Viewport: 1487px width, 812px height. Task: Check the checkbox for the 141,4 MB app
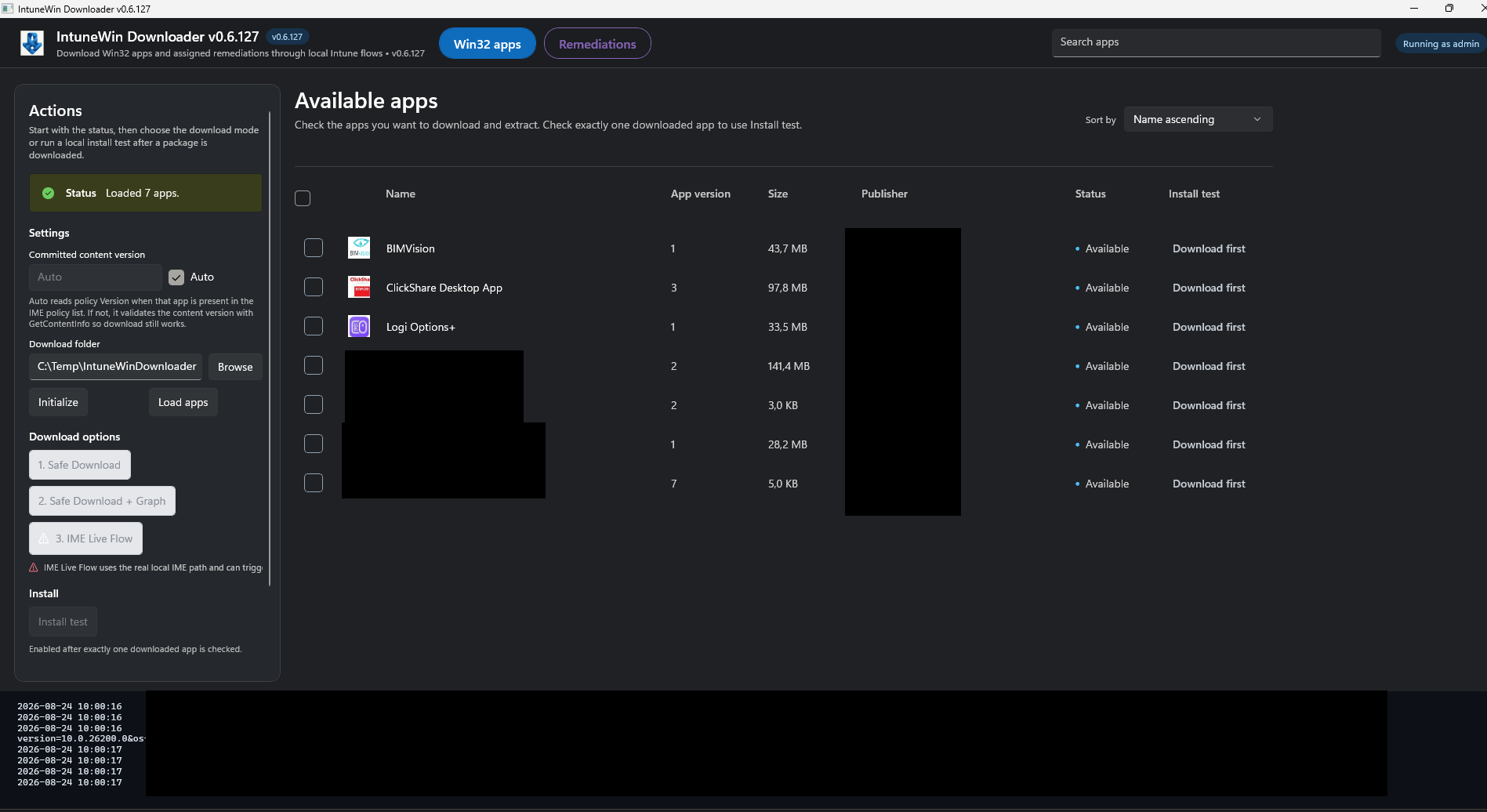point(314,365)
